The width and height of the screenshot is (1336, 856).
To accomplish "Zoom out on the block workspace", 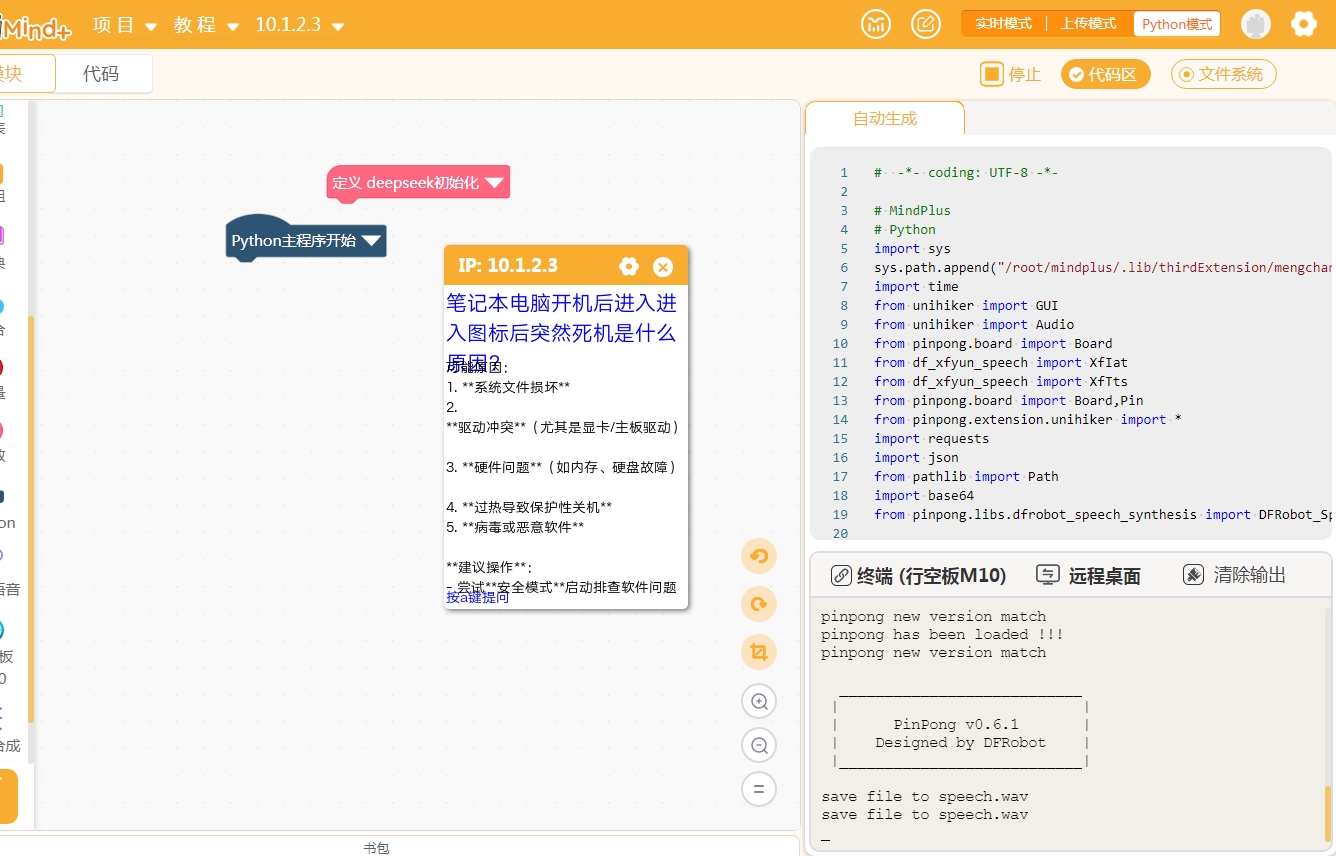I will pos(759,745).
